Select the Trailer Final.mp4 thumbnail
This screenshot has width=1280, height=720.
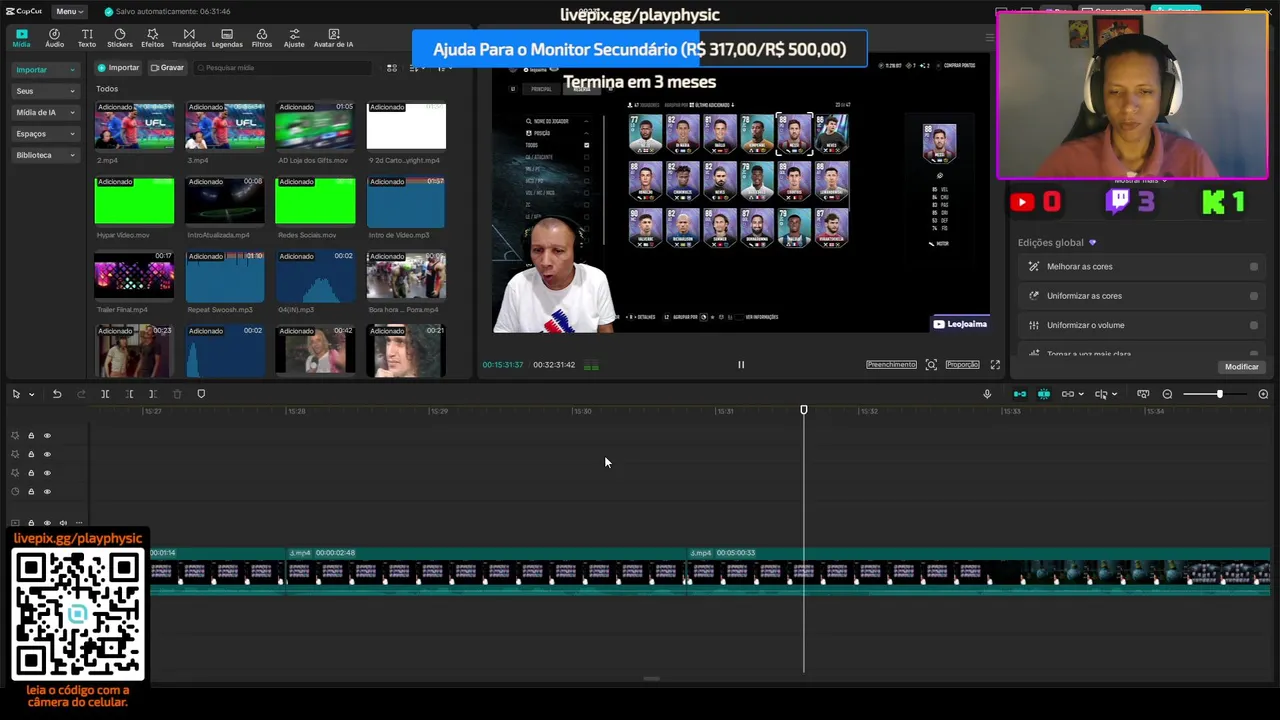134,275
